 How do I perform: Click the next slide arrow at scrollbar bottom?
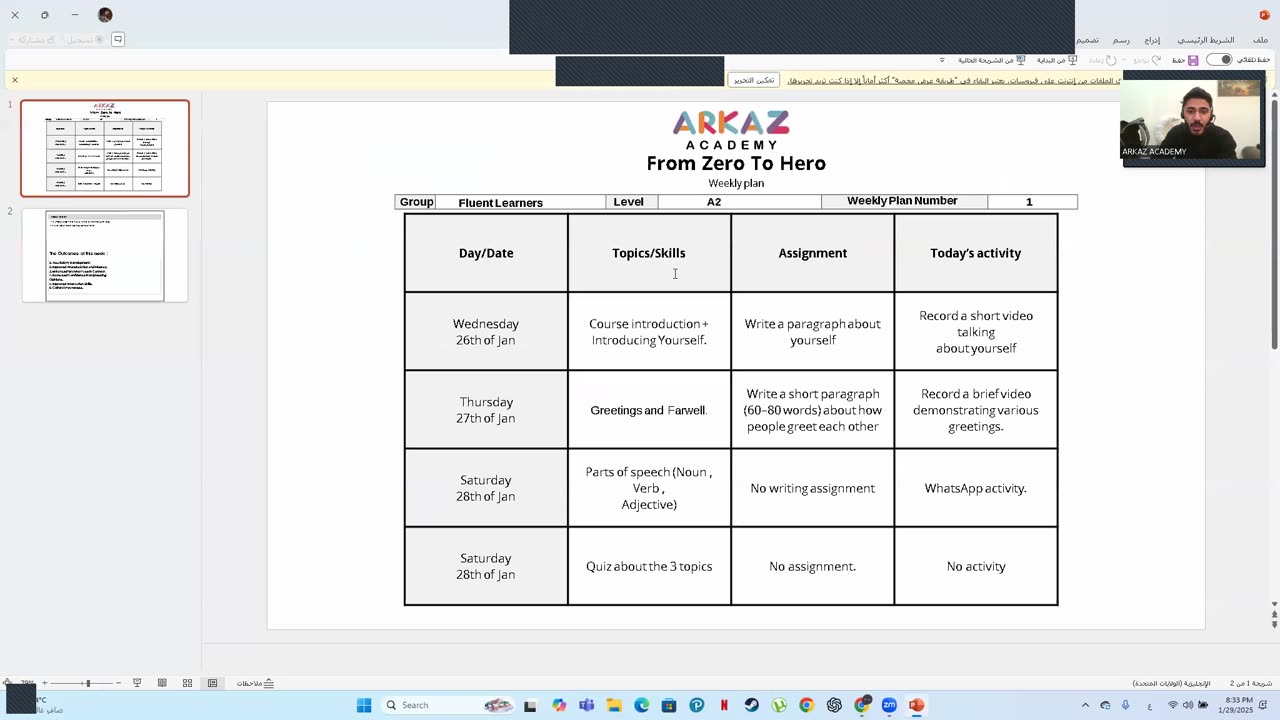coord(1274,625)
